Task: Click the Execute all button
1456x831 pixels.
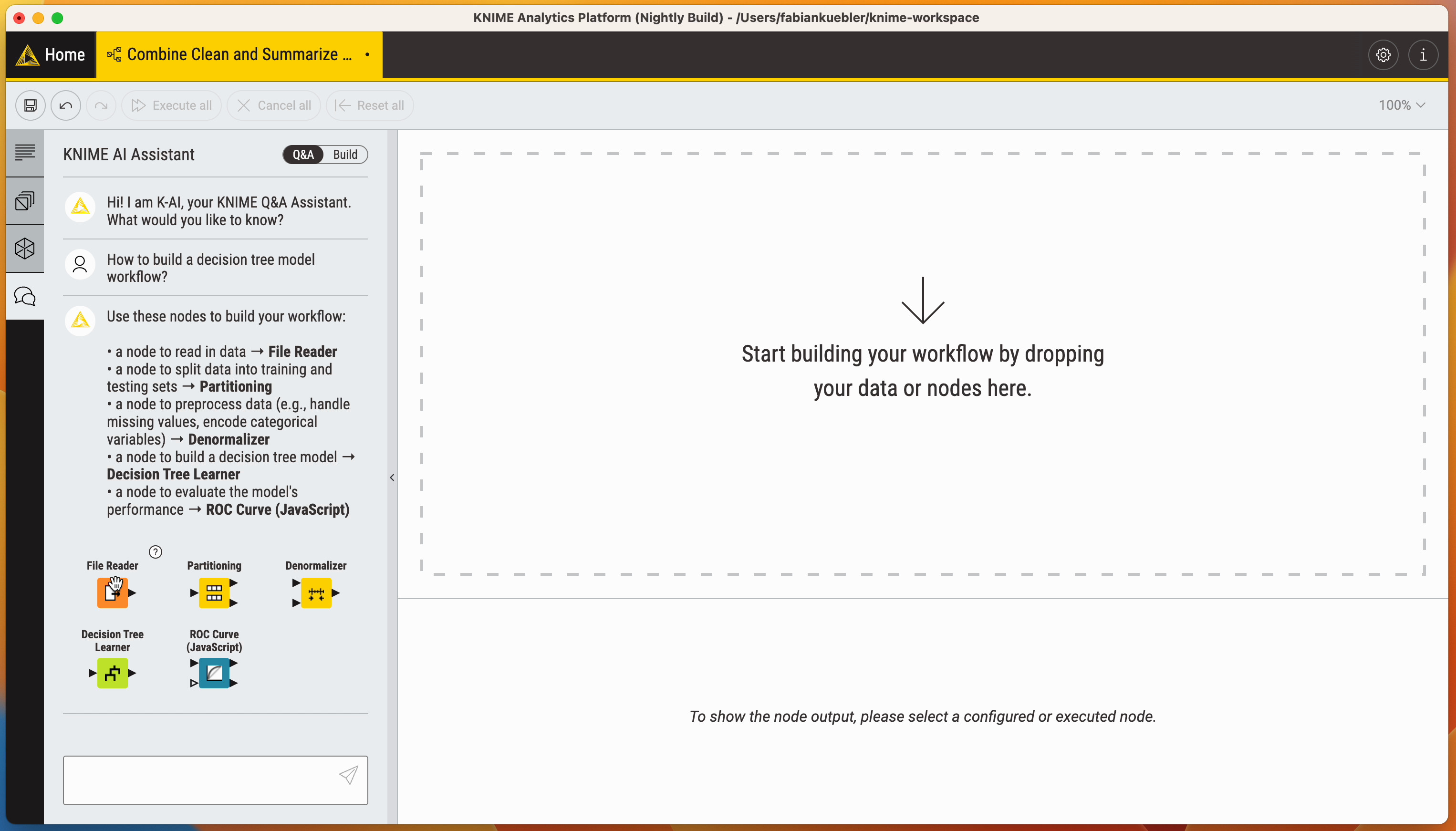Action: (x=171, y=105)
